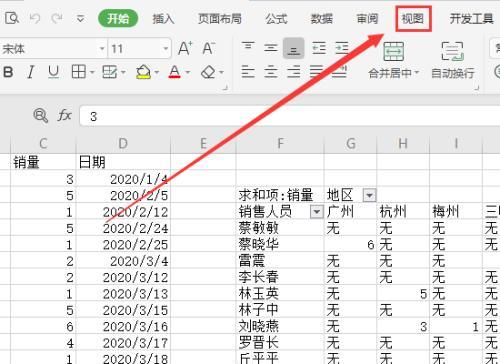Image resolution: width=500 pixels, height=364 pixels.
Task: Align text to vertical middle
Action: [x=271, y=48]
